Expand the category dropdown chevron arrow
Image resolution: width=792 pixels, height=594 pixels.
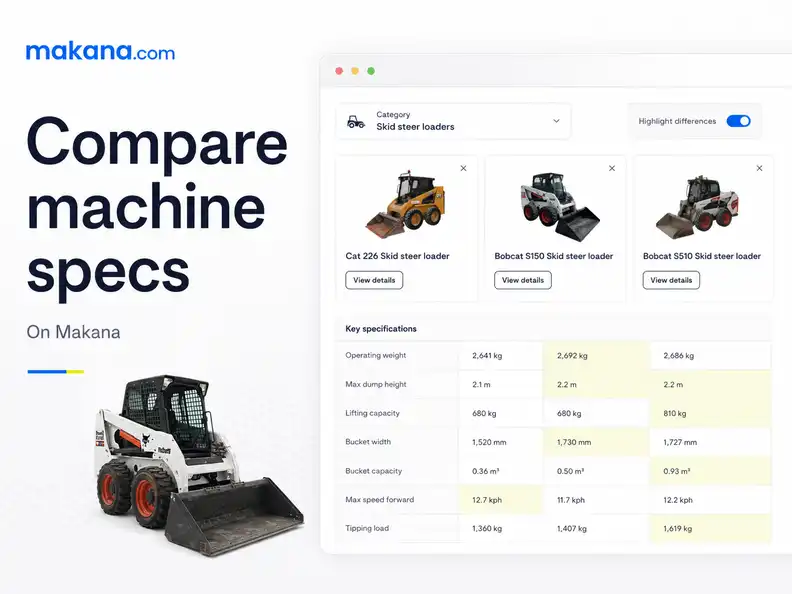point(556,121)
